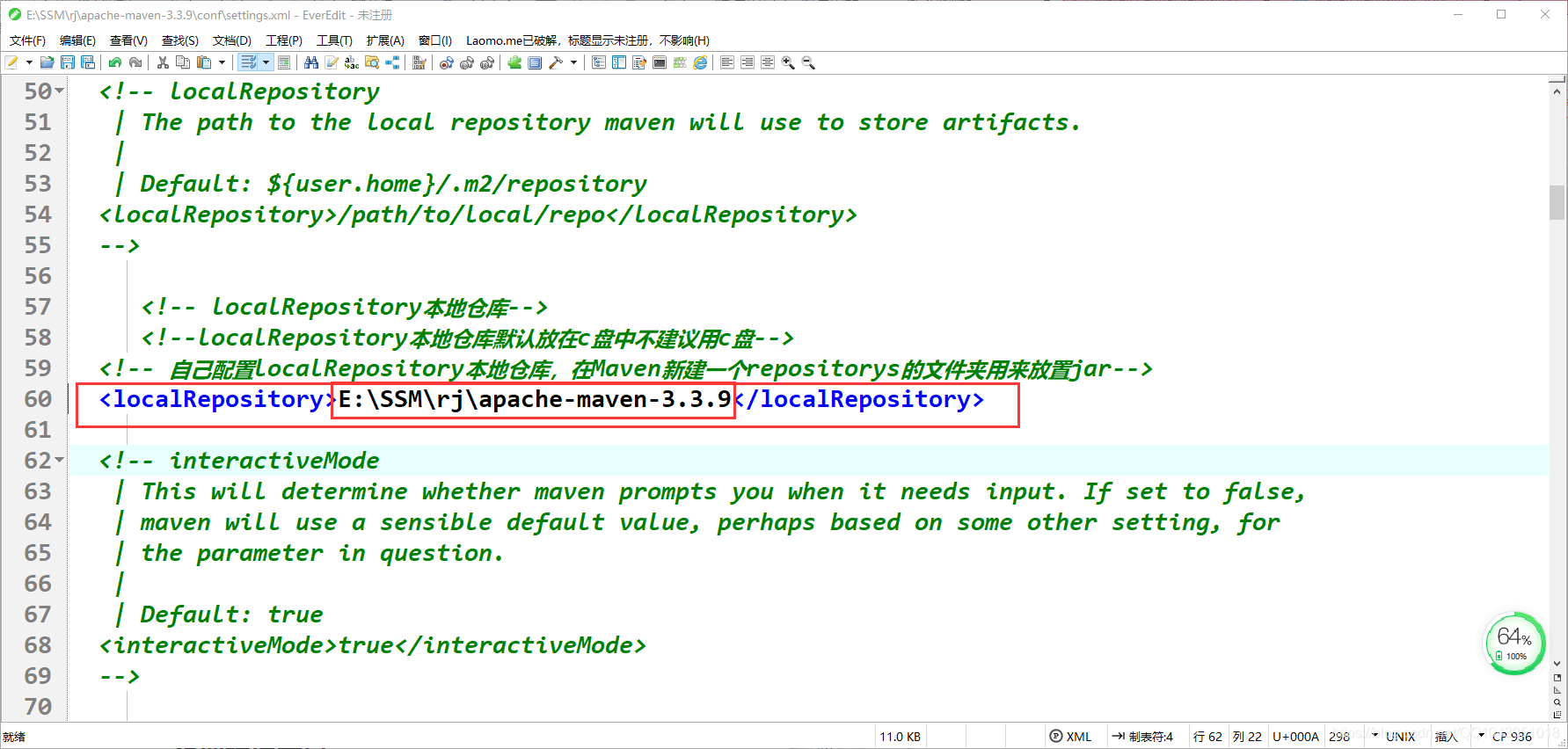Click the first macro record icon
The width and height of the screenshot is (1568, 749).
click(446, 62)
